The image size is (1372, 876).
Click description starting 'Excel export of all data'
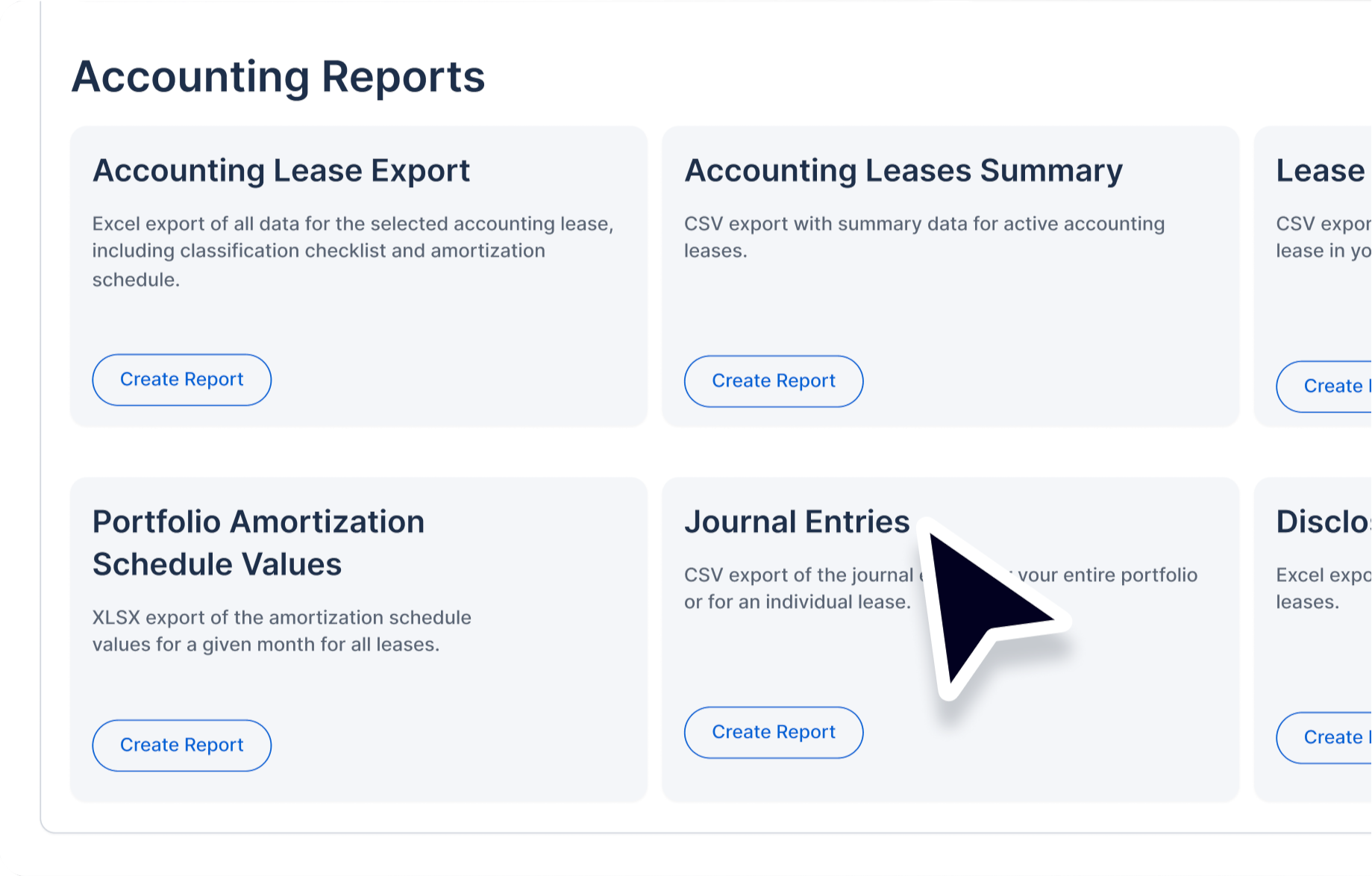pyautogui.click(x=353, y=251)
